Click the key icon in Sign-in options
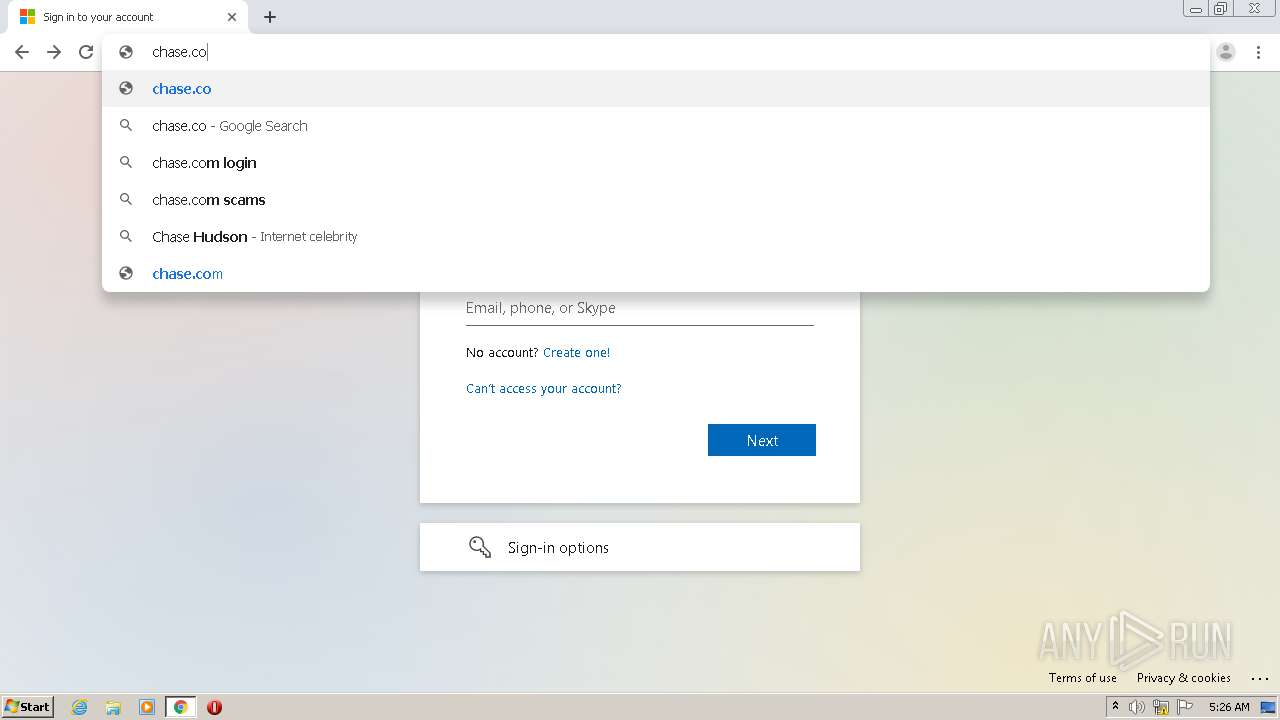The width and height of the screenshot is (1280, 720). point(480,547)
